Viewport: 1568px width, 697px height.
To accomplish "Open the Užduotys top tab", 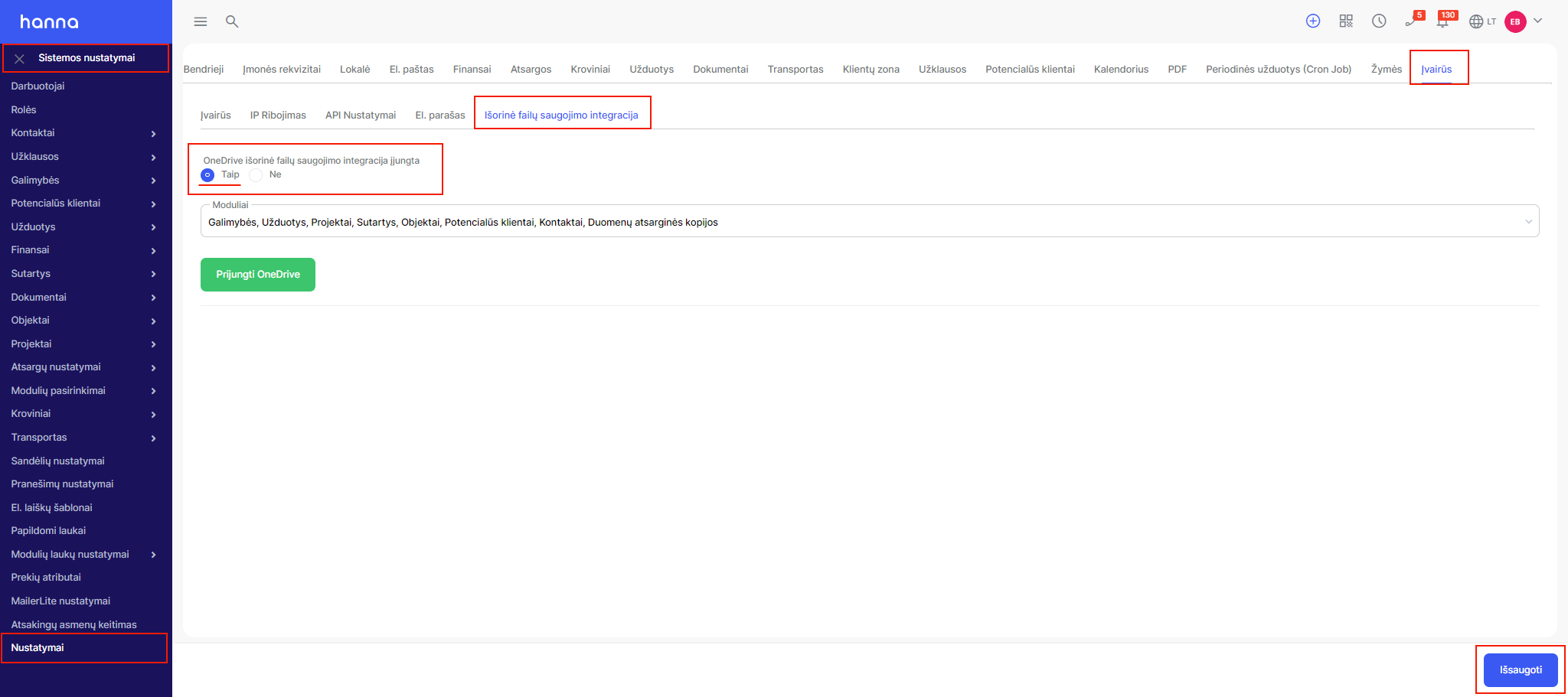I will (652, 69).
